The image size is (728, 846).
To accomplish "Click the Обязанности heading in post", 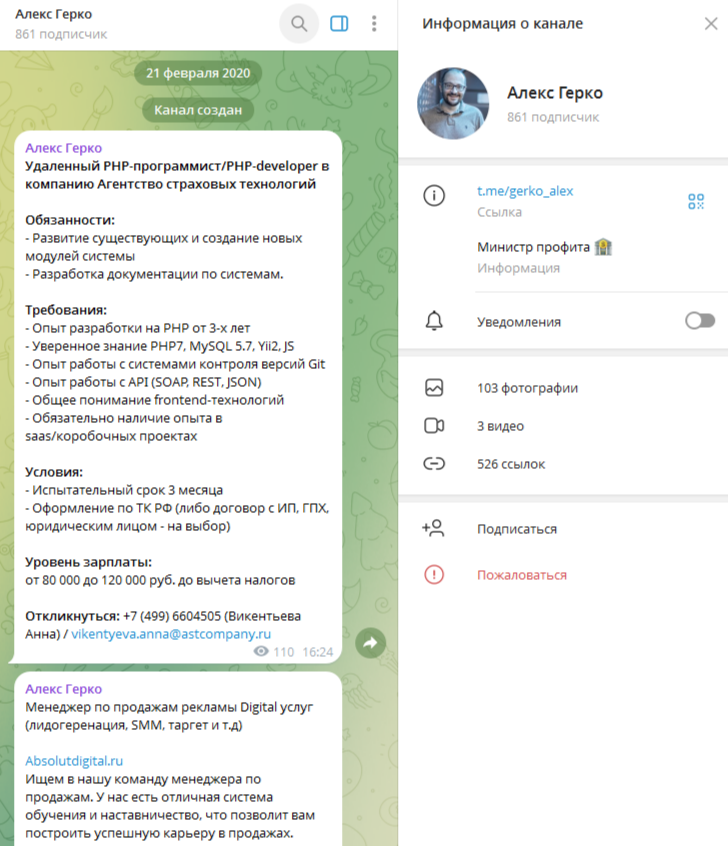I will coord(70,220).
